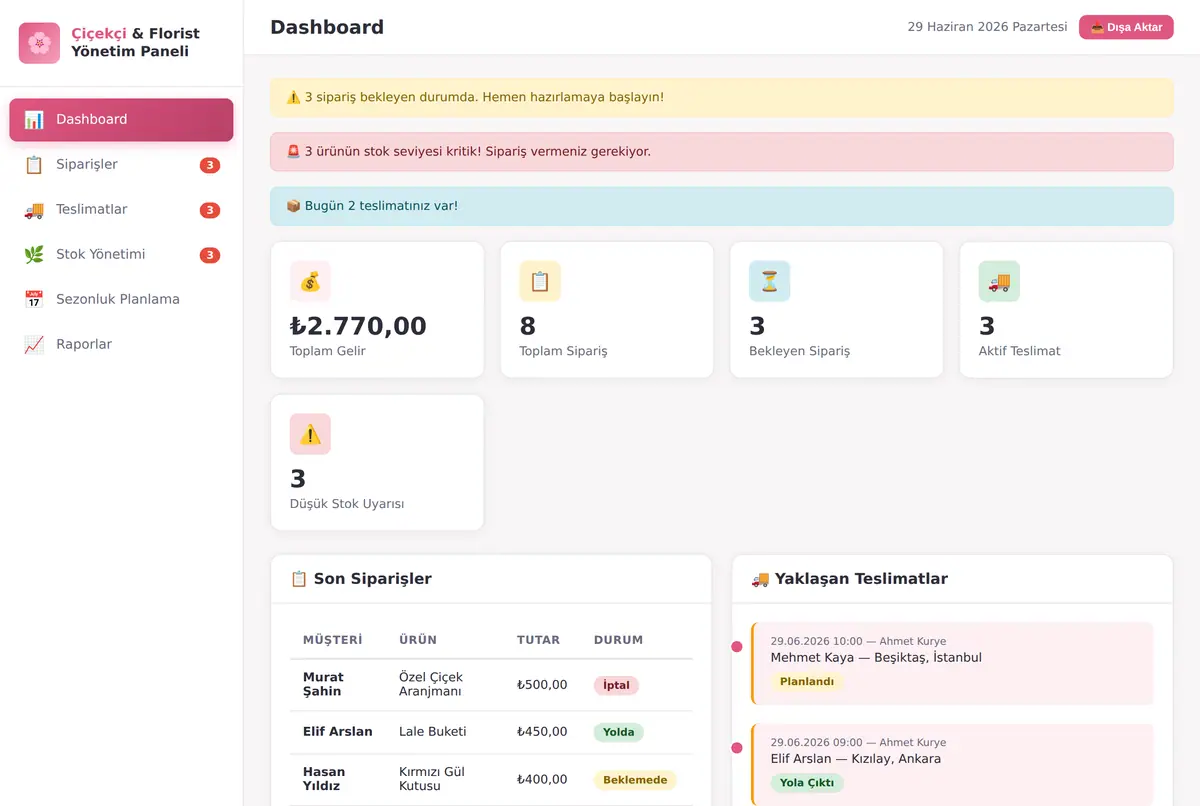
Task: Click the Yola Çıktı delivery status badge
Action: pos(807,783)
